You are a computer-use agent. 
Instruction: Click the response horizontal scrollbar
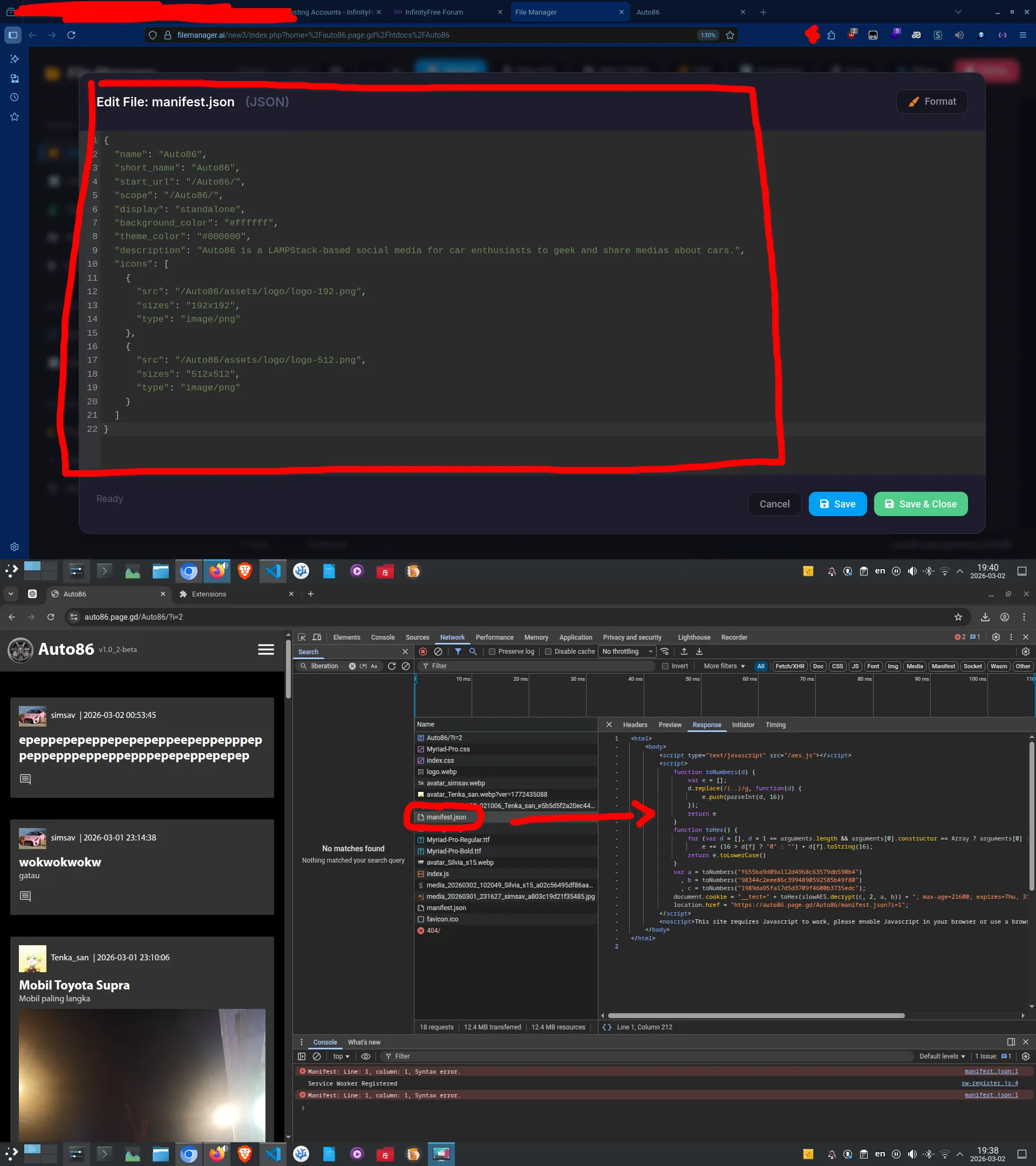755,1015
